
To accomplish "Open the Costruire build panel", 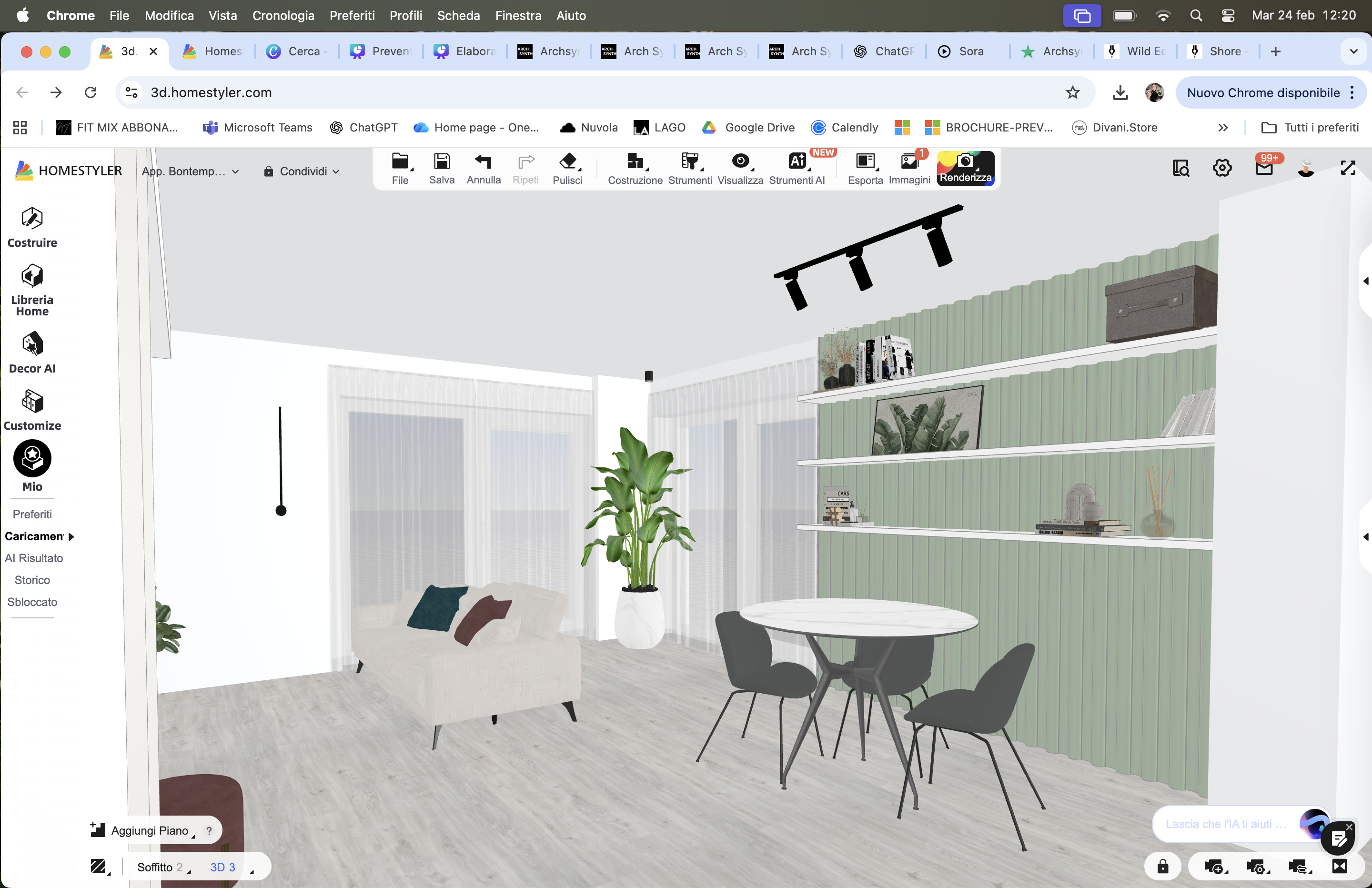I will click(32, 227).
